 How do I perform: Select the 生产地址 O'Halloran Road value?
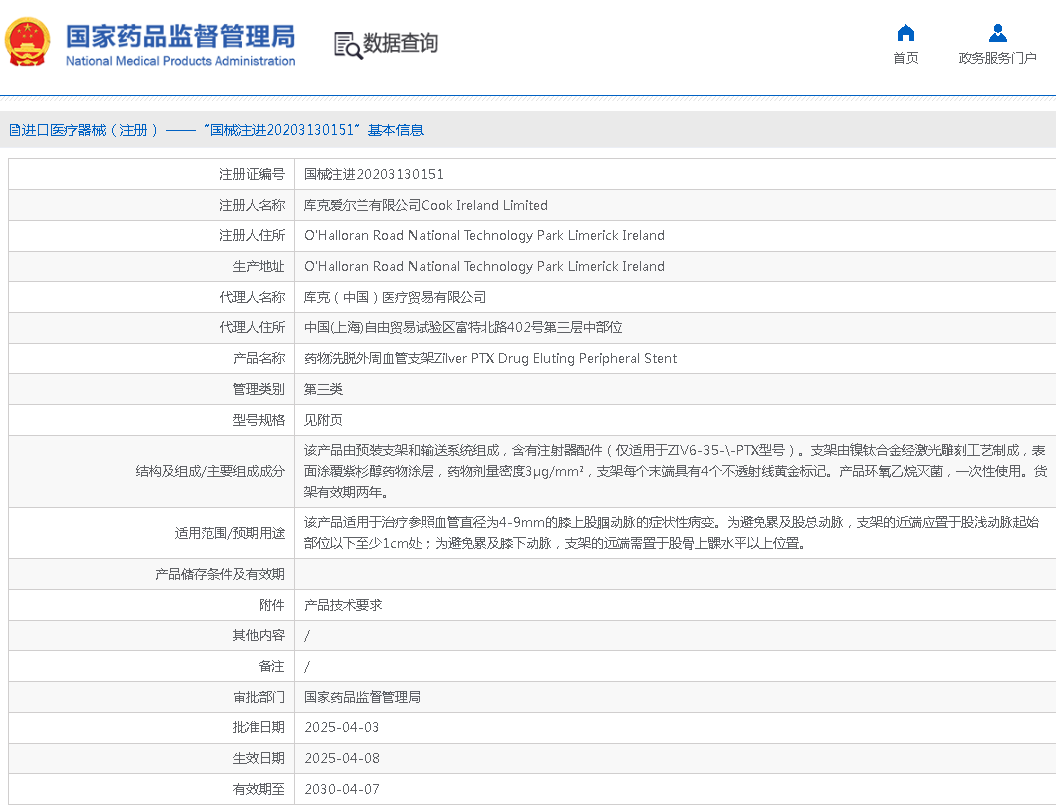click(484, 267)
